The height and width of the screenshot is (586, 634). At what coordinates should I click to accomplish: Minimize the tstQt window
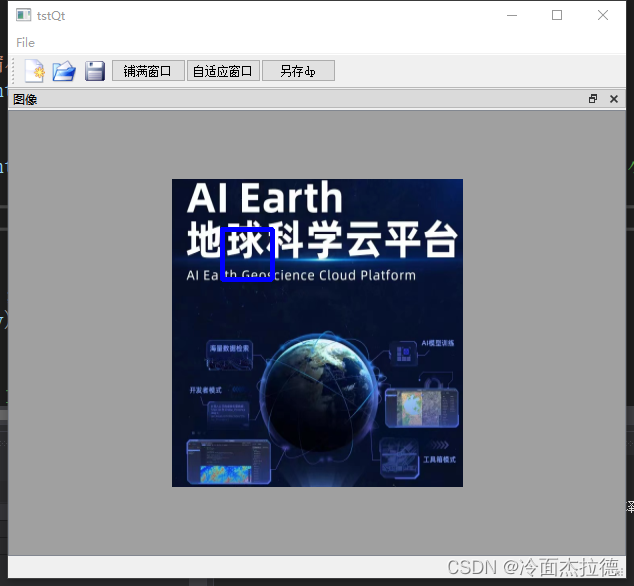[x=512, y=15]
